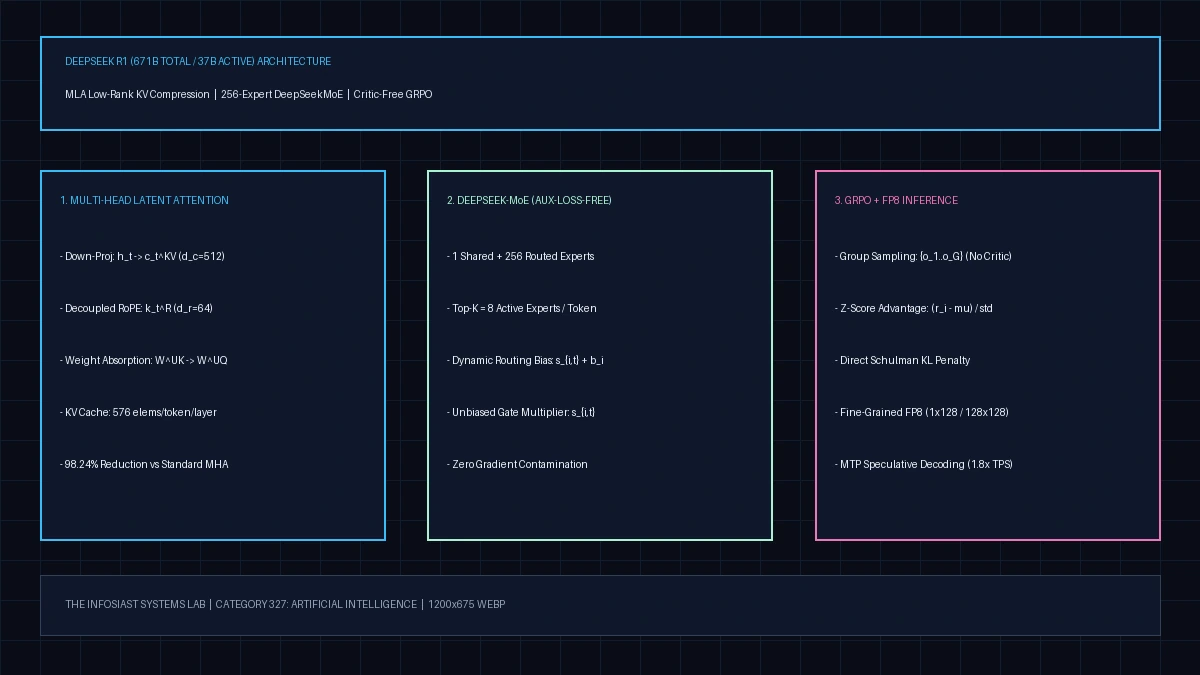This screenshot has width=1200, height=675.
Task: Click the Fine-Grained FP8 line
Action: click(922, 413)
